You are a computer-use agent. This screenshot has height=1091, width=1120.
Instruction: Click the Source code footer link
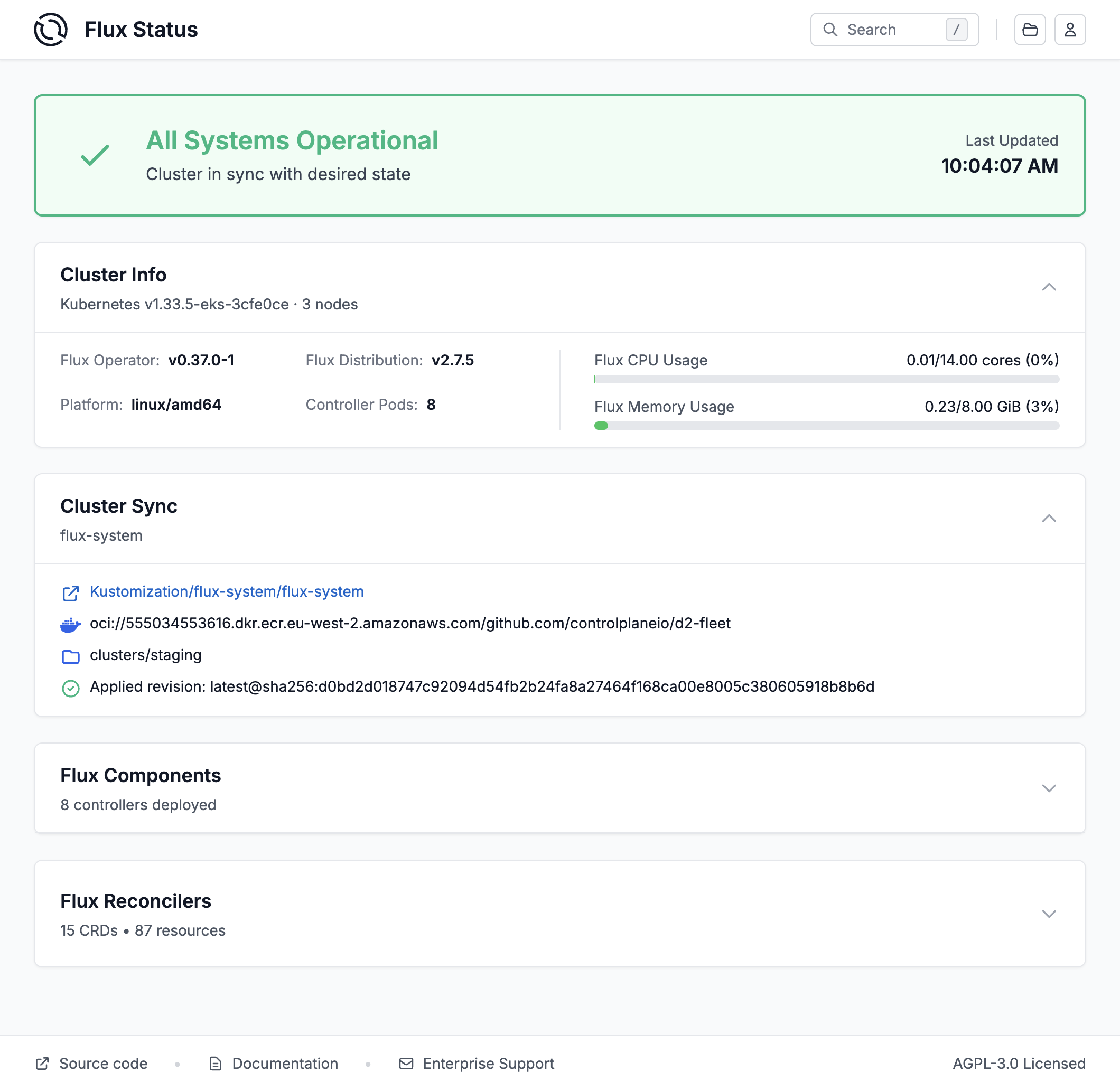pyautogui.click(x=103, y=1064)
